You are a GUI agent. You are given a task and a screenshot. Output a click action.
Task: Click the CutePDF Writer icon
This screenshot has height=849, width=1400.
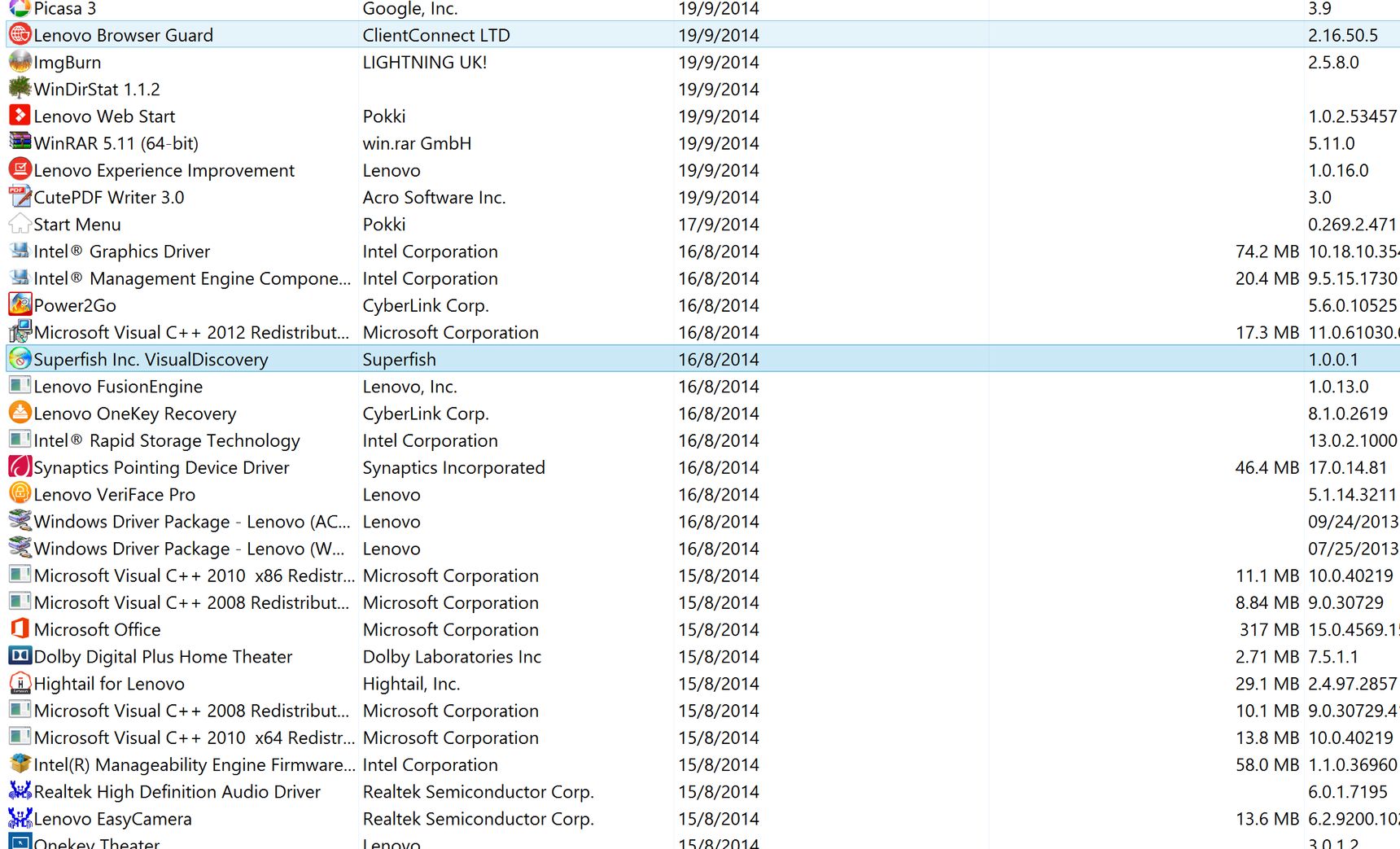[x=20, y=197]
